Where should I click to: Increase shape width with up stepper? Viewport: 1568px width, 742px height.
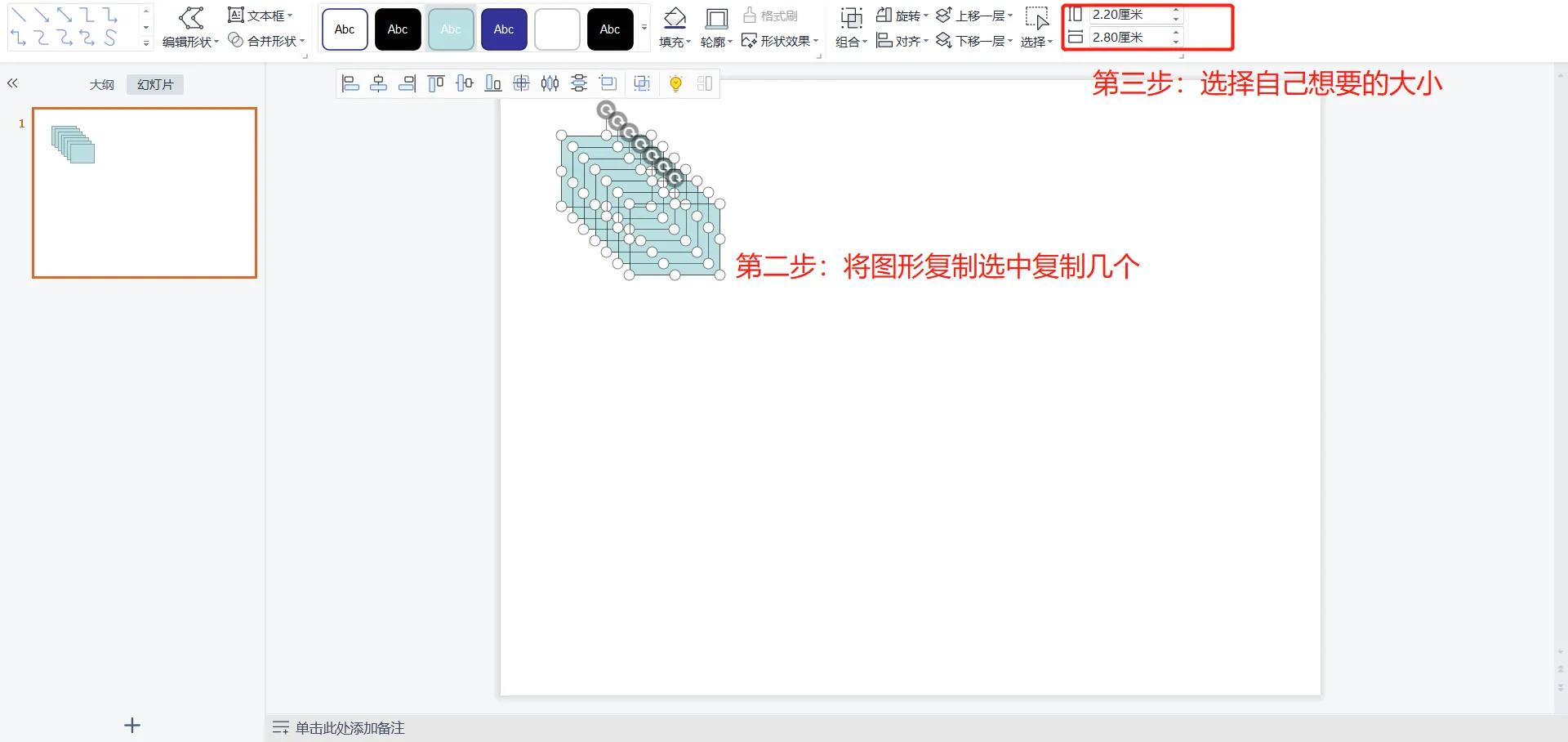(1176, 34)
